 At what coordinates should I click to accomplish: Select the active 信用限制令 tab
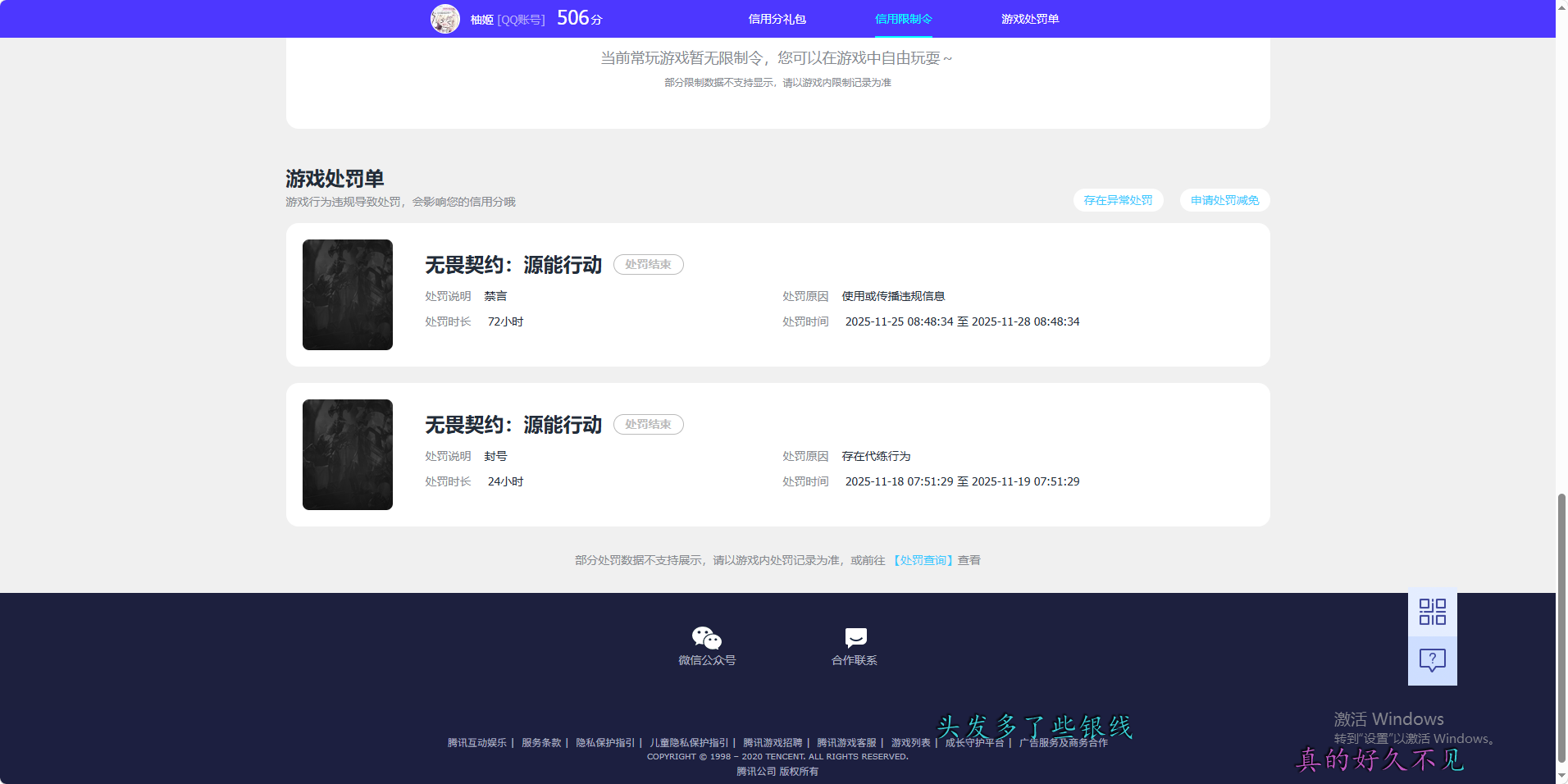tap(904, 18)
